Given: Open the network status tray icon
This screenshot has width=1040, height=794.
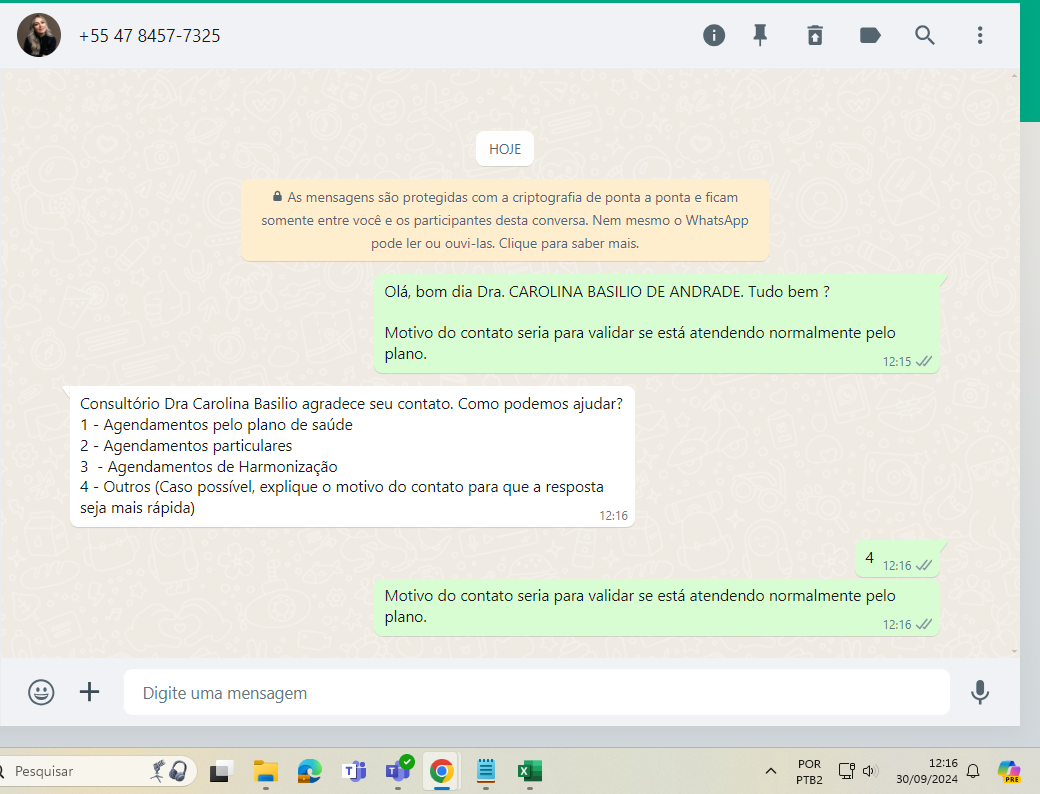Looking at the screenshot, I should click(x=847, y=771).
